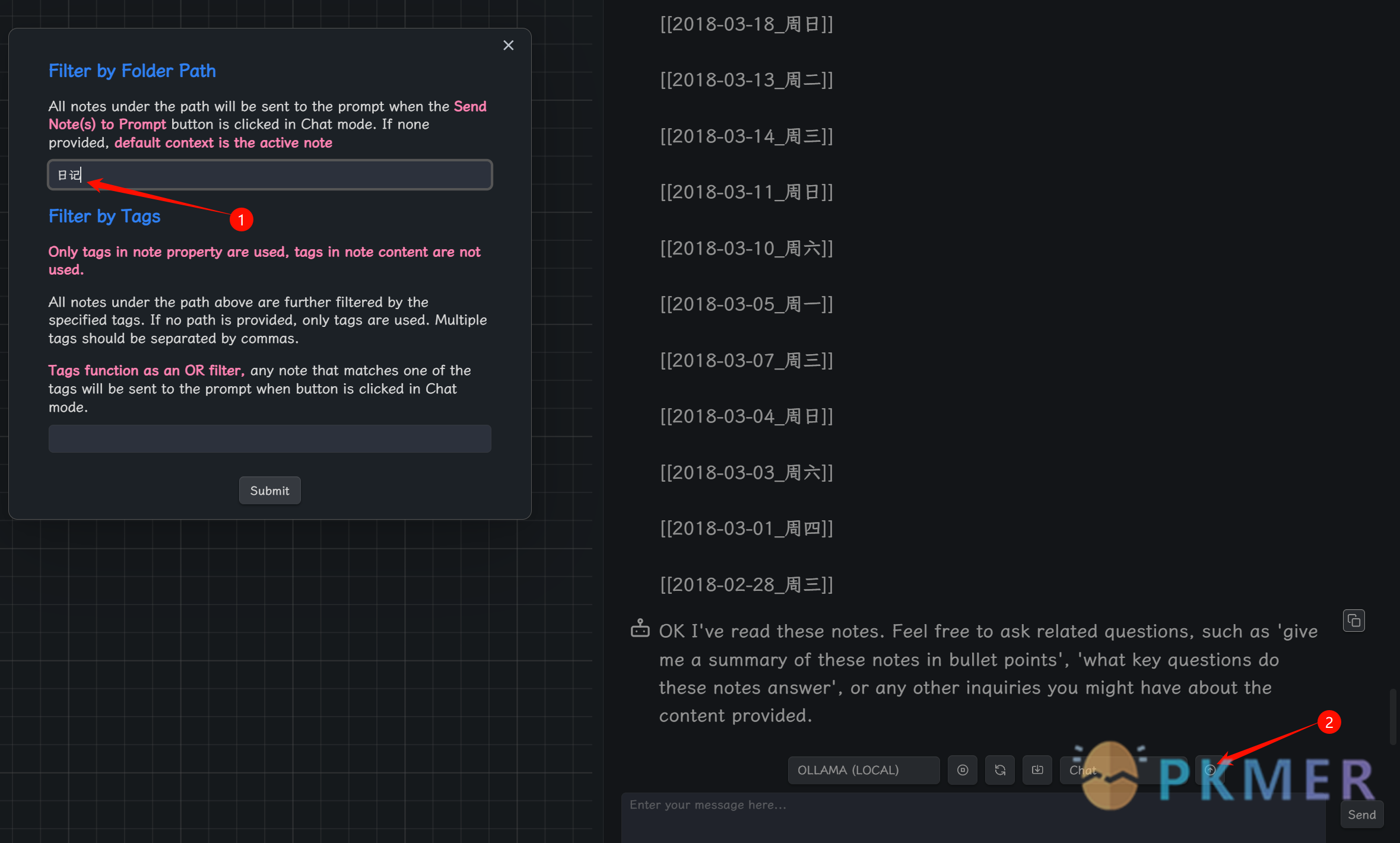The height and width of the screenshot is (843, 1400).
Task: Open the [[2018-02-28_周三]] note link
Action: tap(747, 585)
